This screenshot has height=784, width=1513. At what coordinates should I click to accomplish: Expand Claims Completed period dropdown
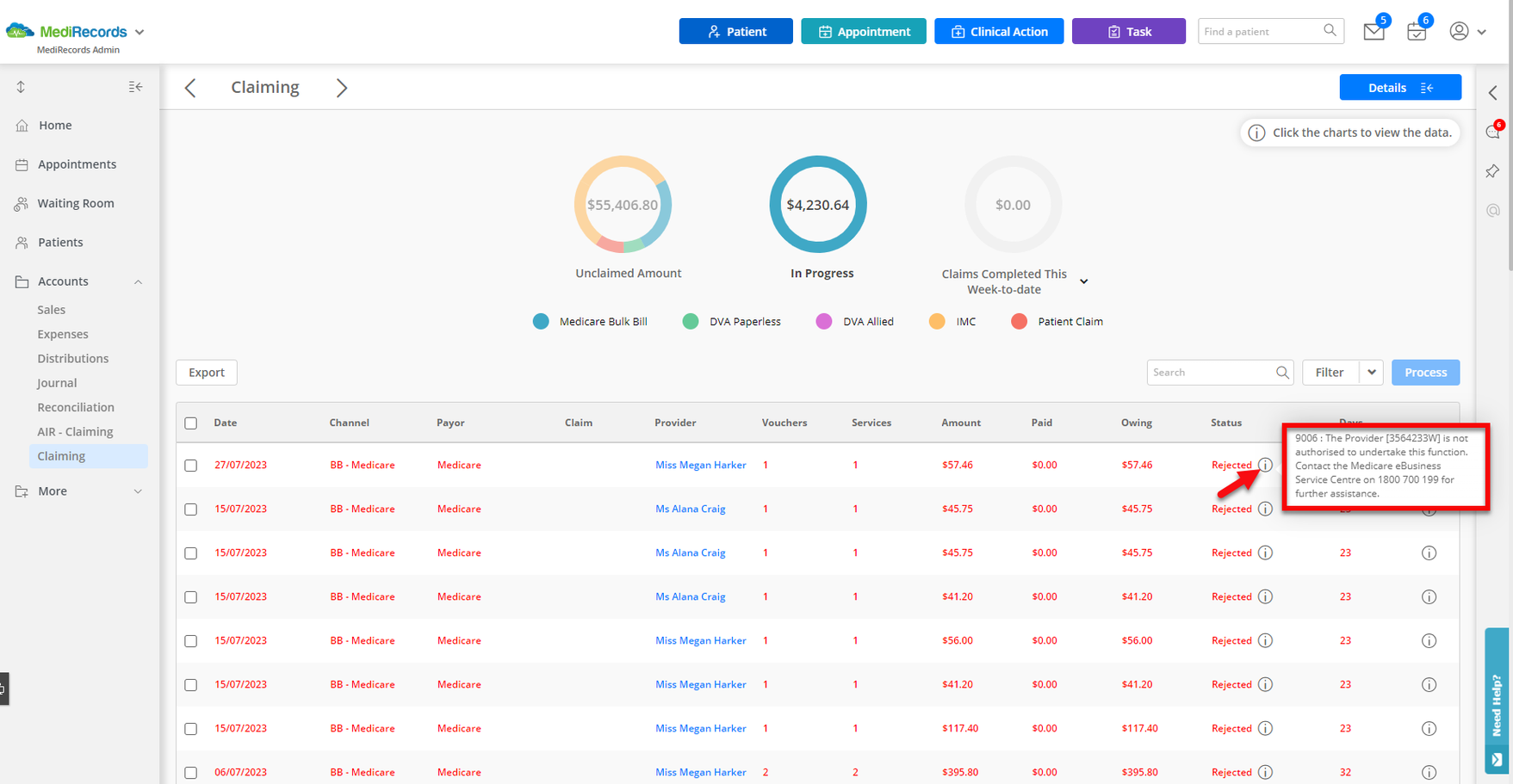[x=1084, y=281]
